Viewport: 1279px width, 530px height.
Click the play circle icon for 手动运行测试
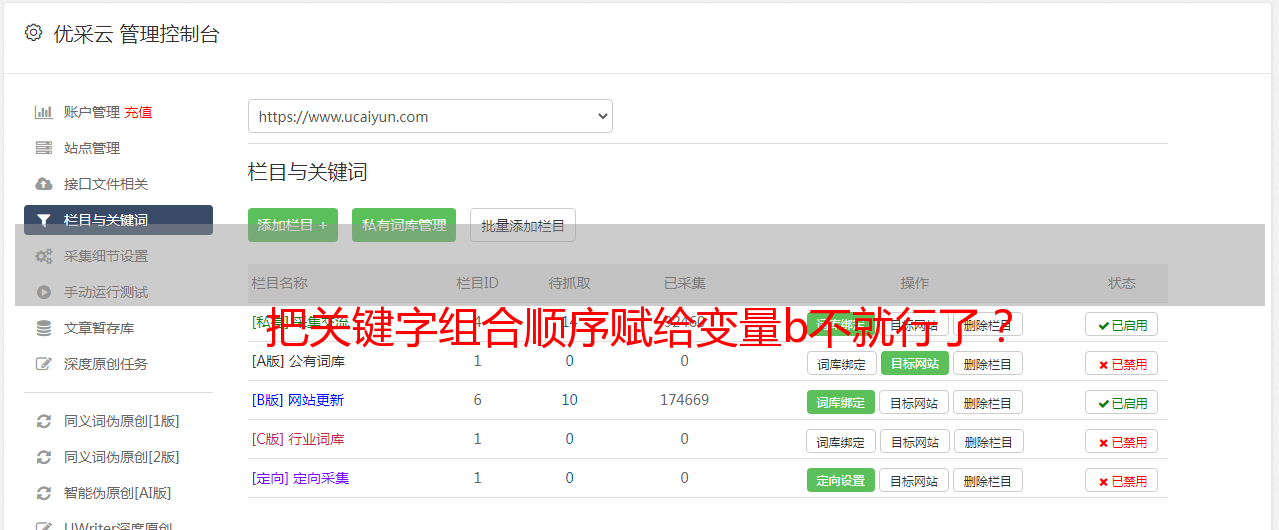[43, 292]
